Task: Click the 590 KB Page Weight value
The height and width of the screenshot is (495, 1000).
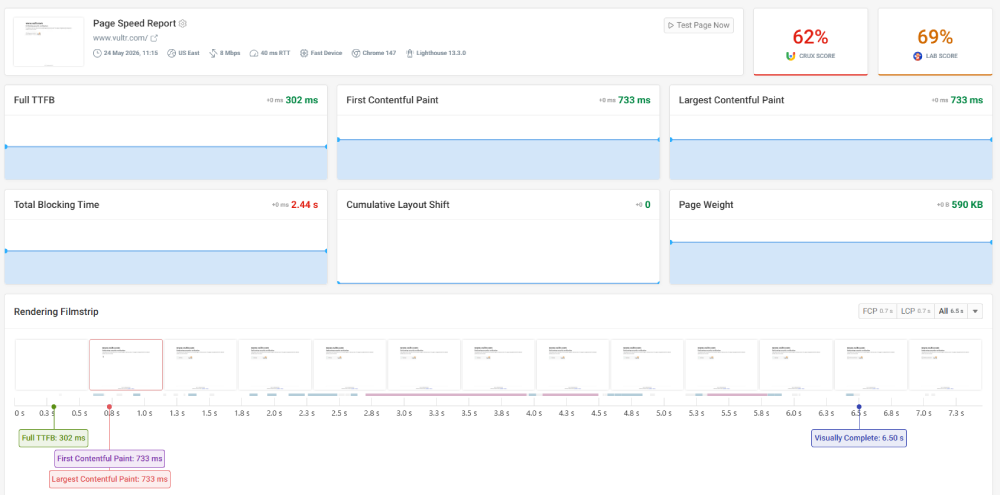Action: point(967,205)
